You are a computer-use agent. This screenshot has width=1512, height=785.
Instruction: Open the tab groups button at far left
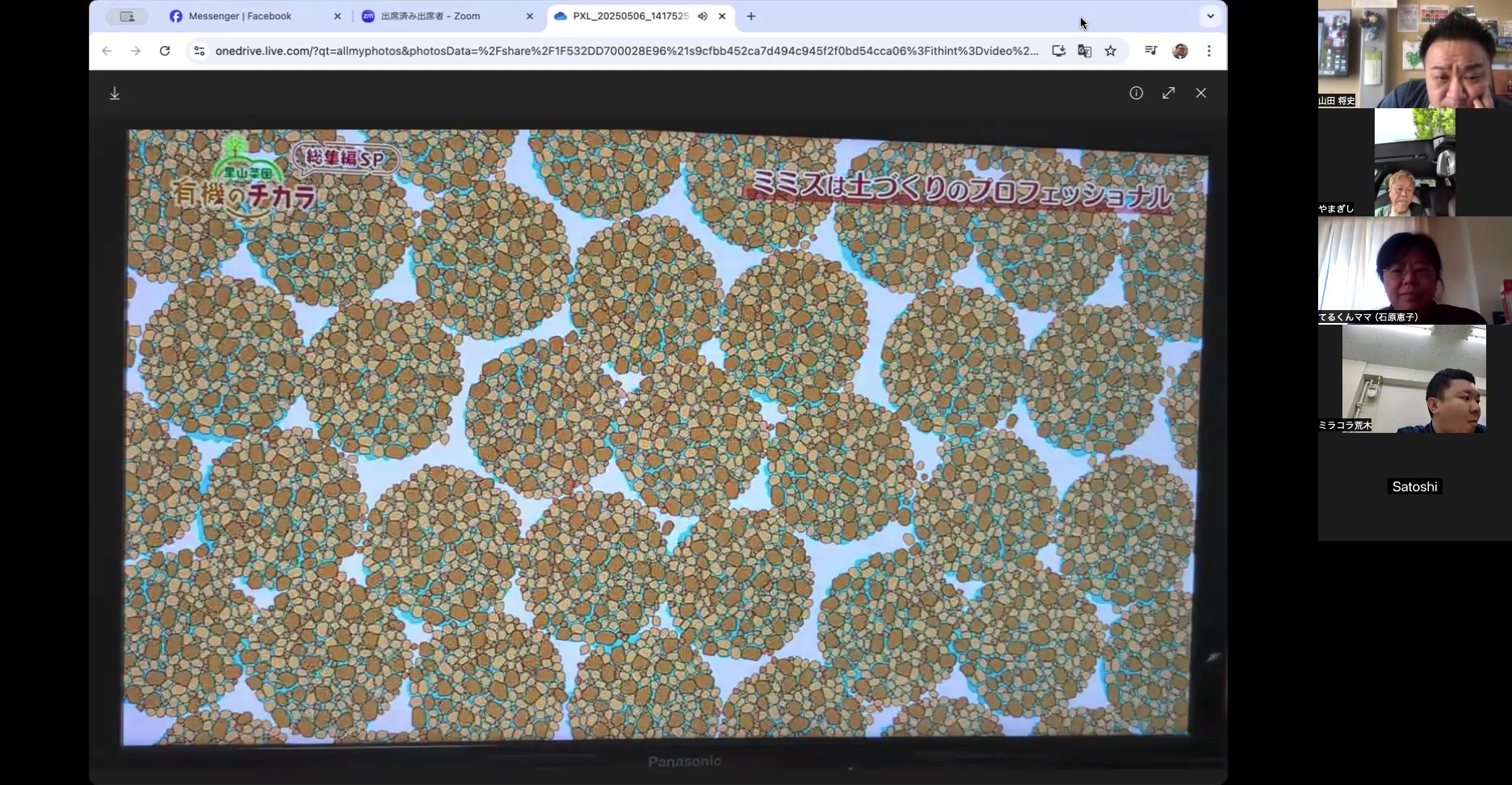(127, 16)
